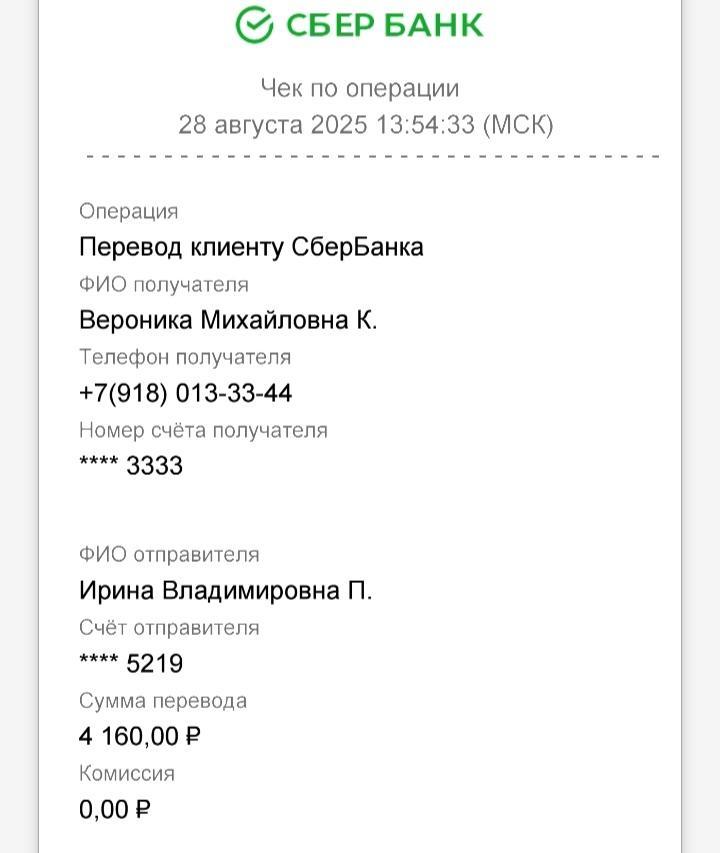Select sender name Ирина Владимировна П.
720x853 pixels.
[226, 591]
